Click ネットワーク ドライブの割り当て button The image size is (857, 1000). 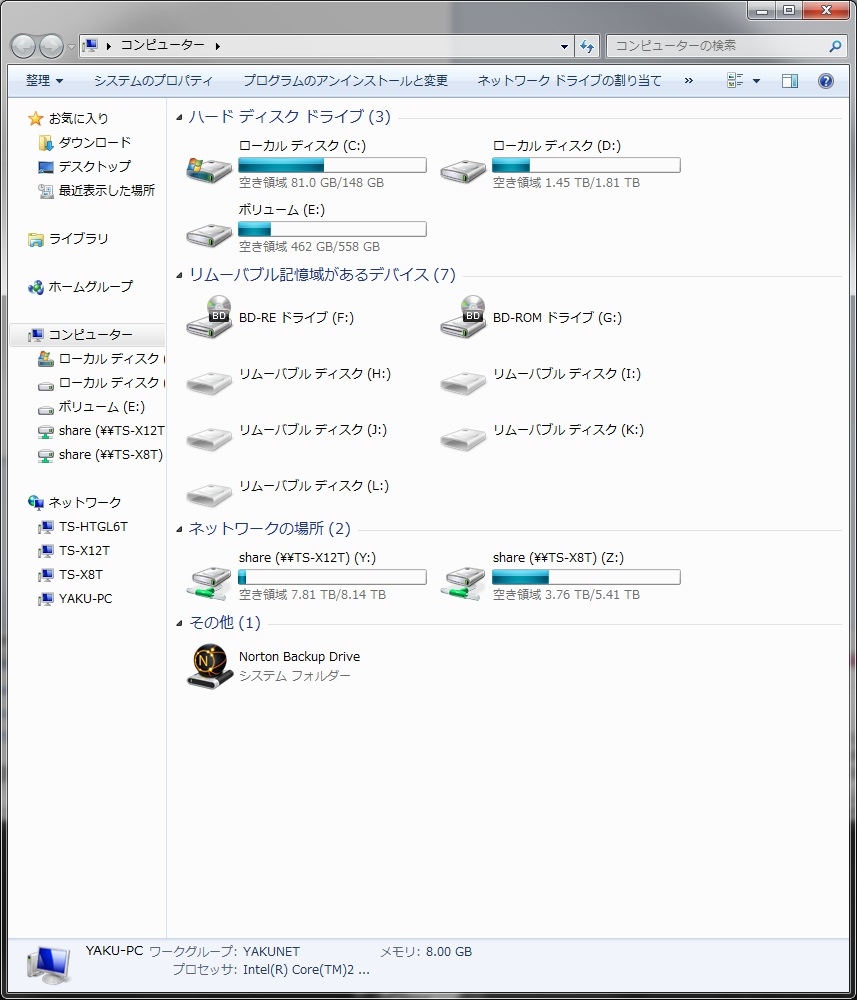tap(569, 80)
